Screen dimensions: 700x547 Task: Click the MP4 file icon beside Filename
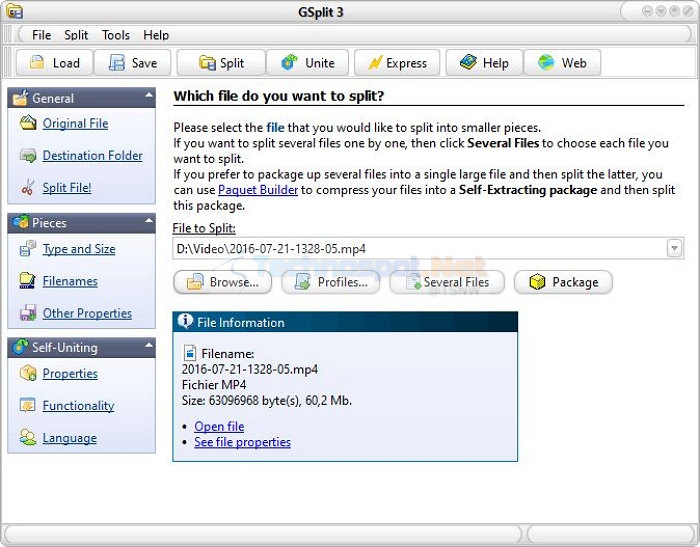[190, 353]
